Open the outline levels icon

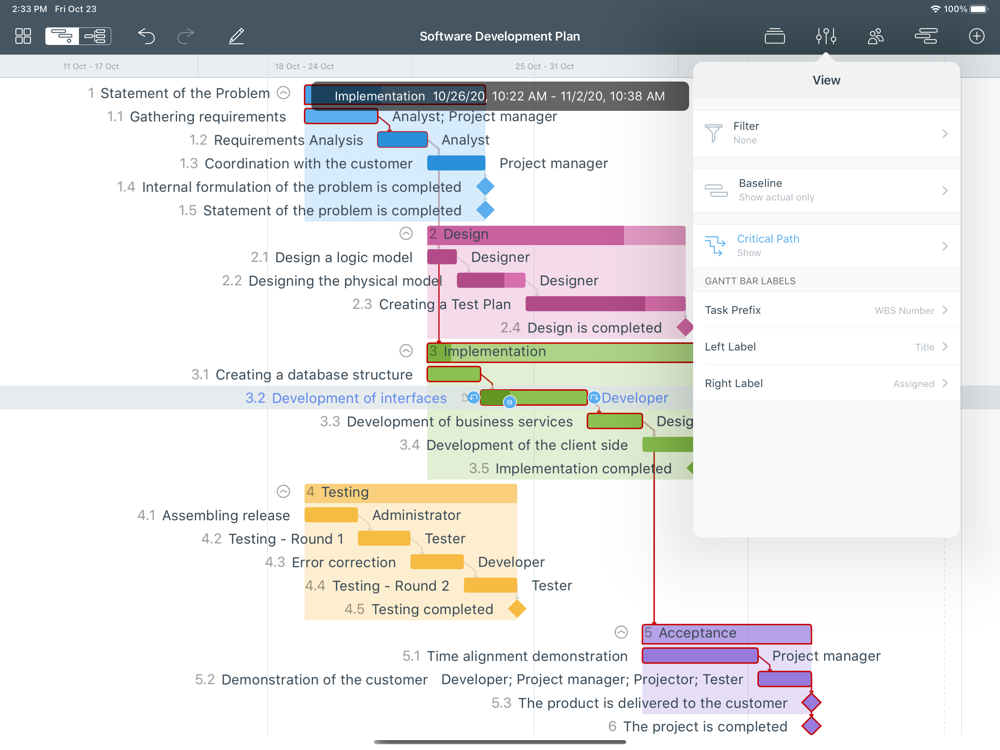tap(926, 36)
